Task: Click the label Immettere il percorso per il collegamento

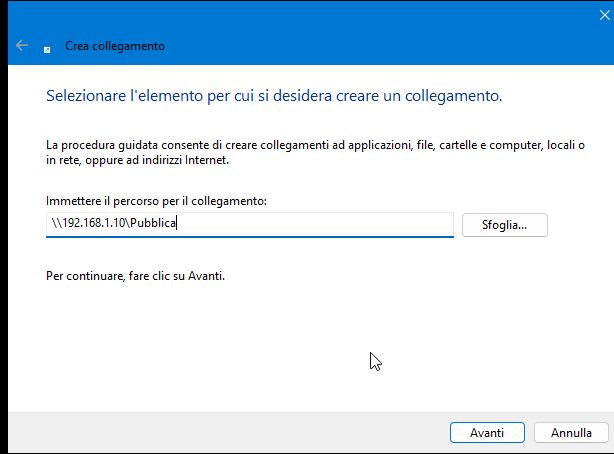Action: (156, 201)
